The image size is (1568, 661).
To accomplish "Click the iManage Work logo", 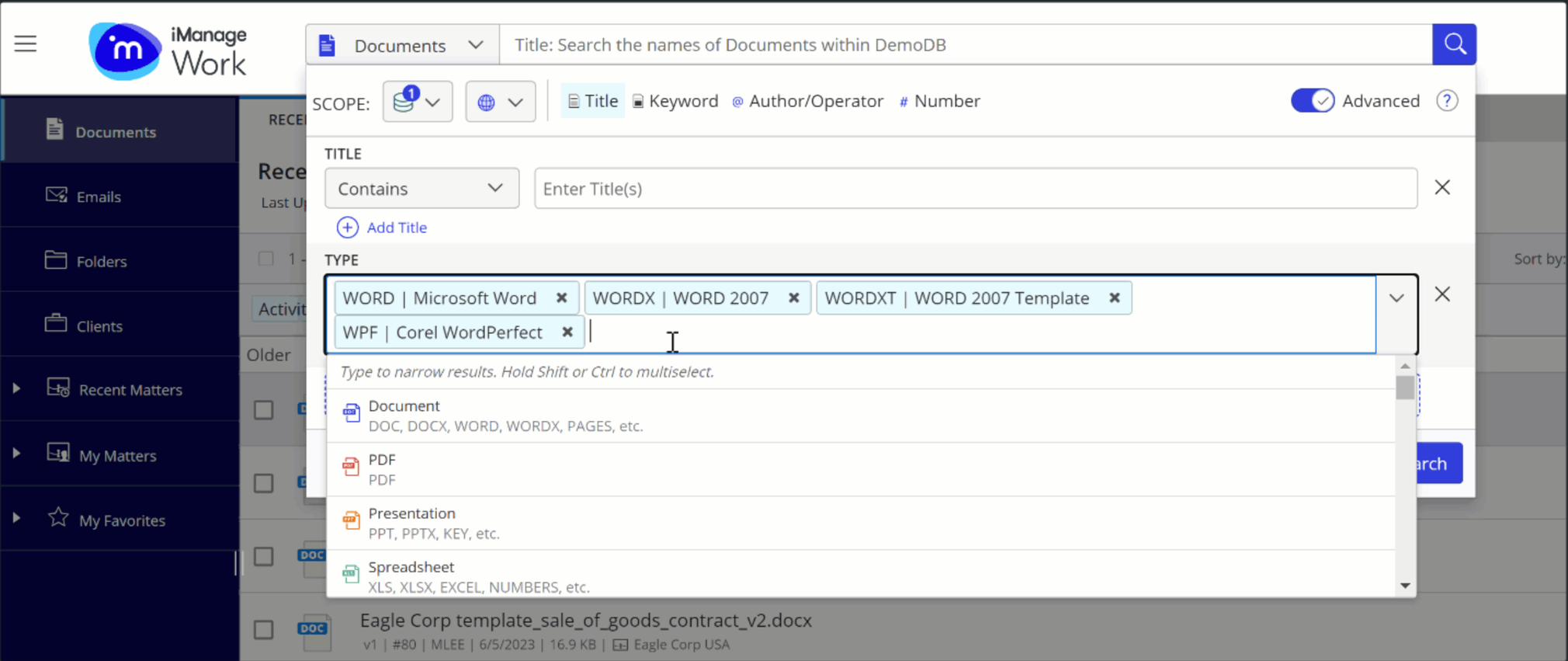I will click(x=168, y=51).
